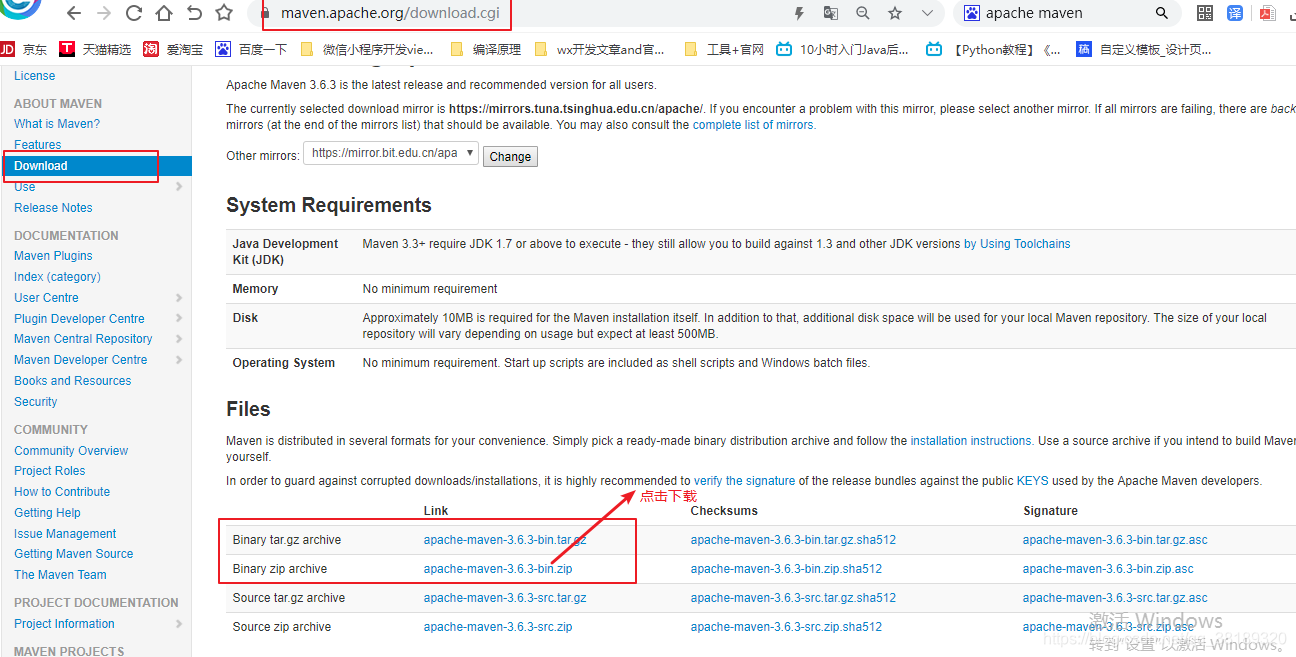Open the wx开发文章and官 bookmark folder
The width and height of the screenshot is (1296, 657).
tap(601, 49)
